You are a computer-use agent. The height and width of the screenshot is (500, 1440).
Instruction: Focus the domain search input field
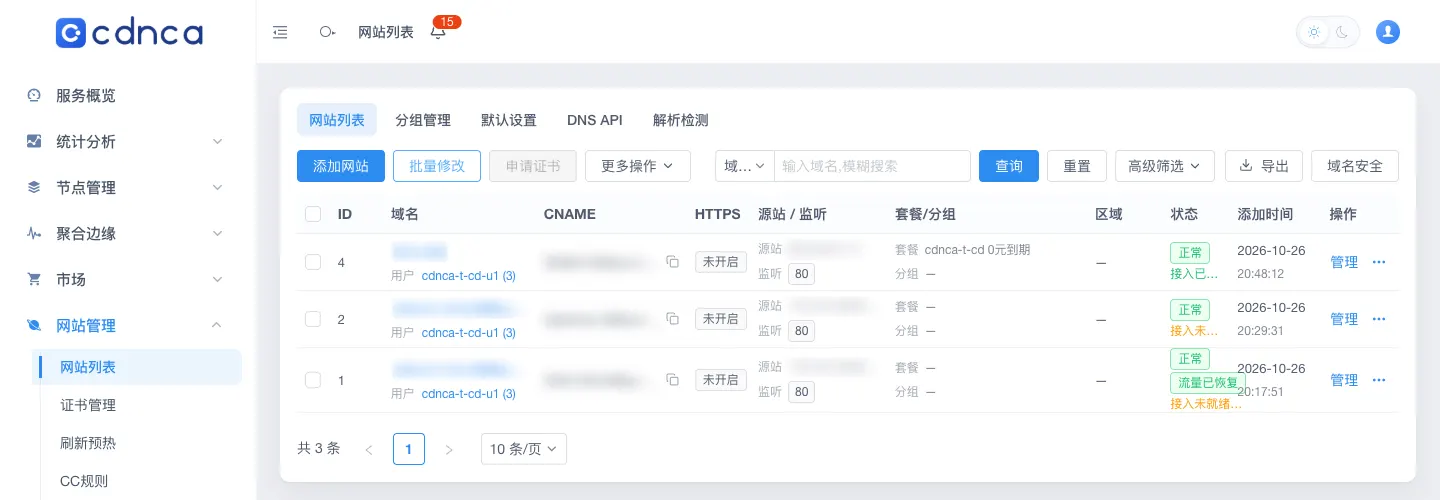(873, 166)
